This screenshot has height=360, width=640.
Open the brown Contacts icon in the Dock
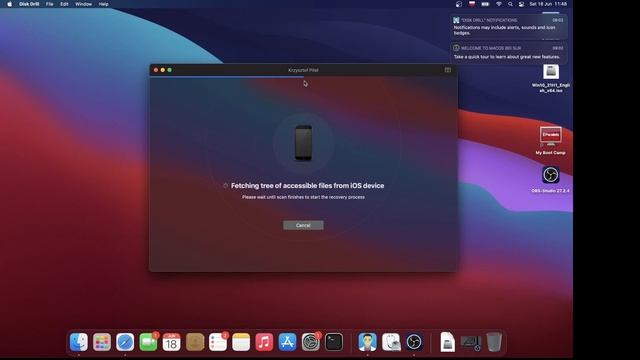195,342
